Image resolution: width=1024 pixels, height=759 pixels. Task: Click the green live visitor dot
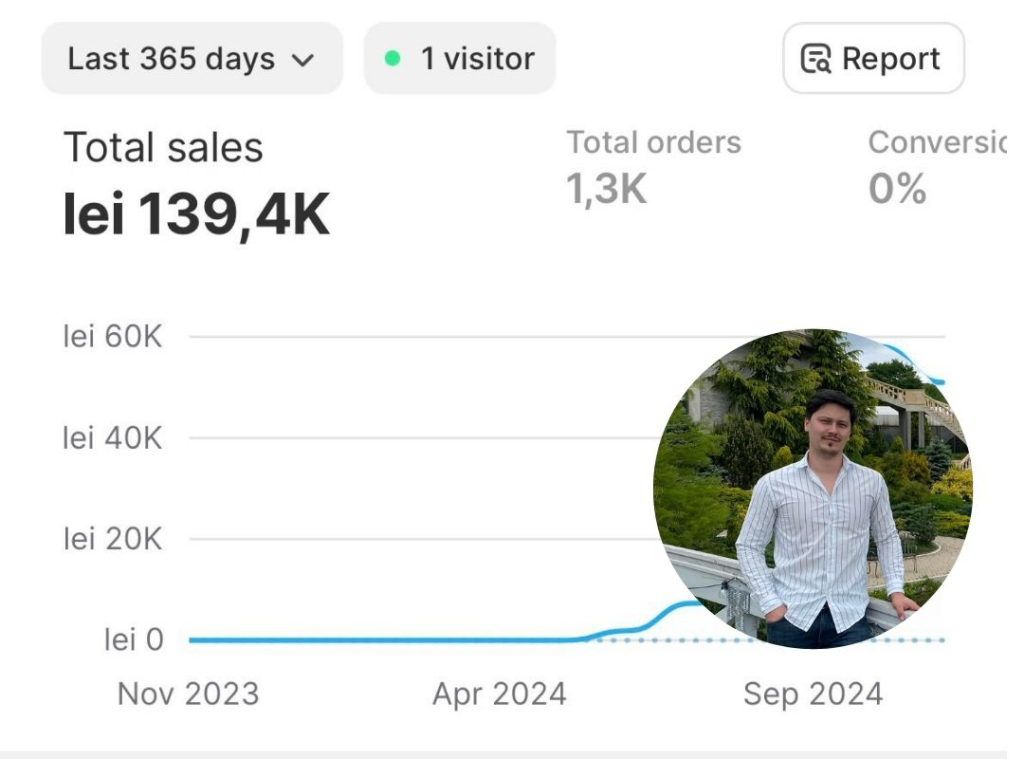point(393,59)
